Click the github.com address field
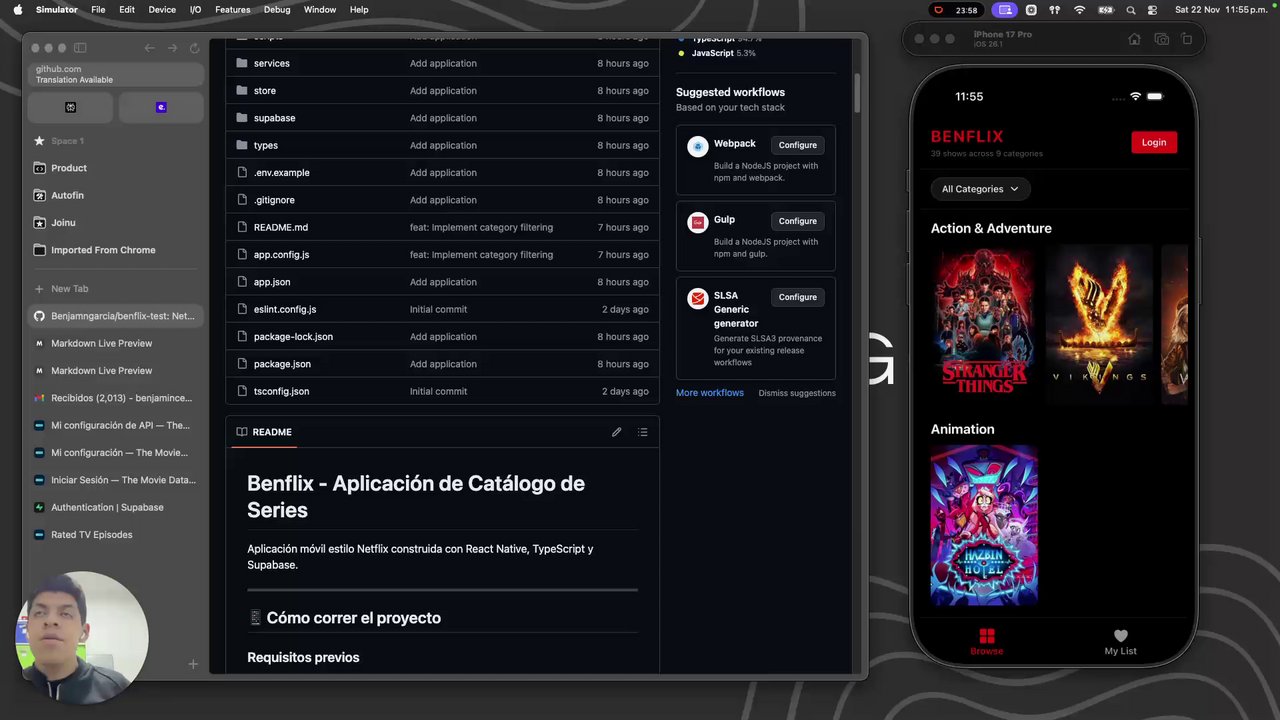The height and width of the screenshot is (720, 1280). [115, 74]
